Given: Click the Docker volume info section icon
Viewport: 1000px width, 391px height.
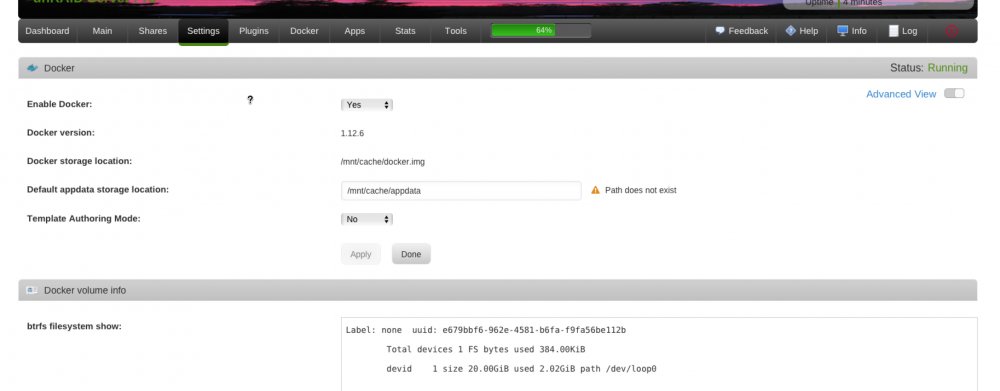Looking at the screenshot, I should pos(32,290).
